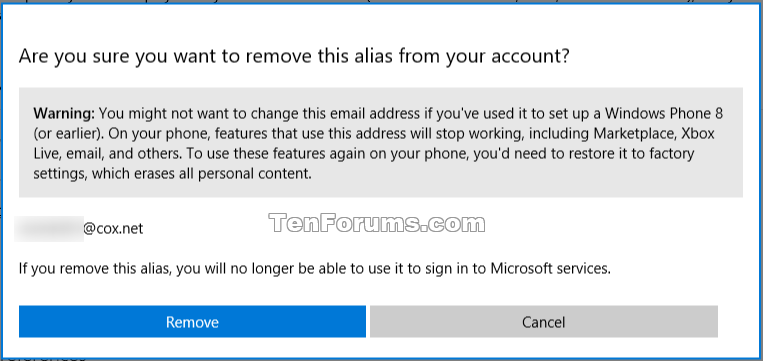
Task: Select the @cox.net email alias text
Action: pos(113,229)
